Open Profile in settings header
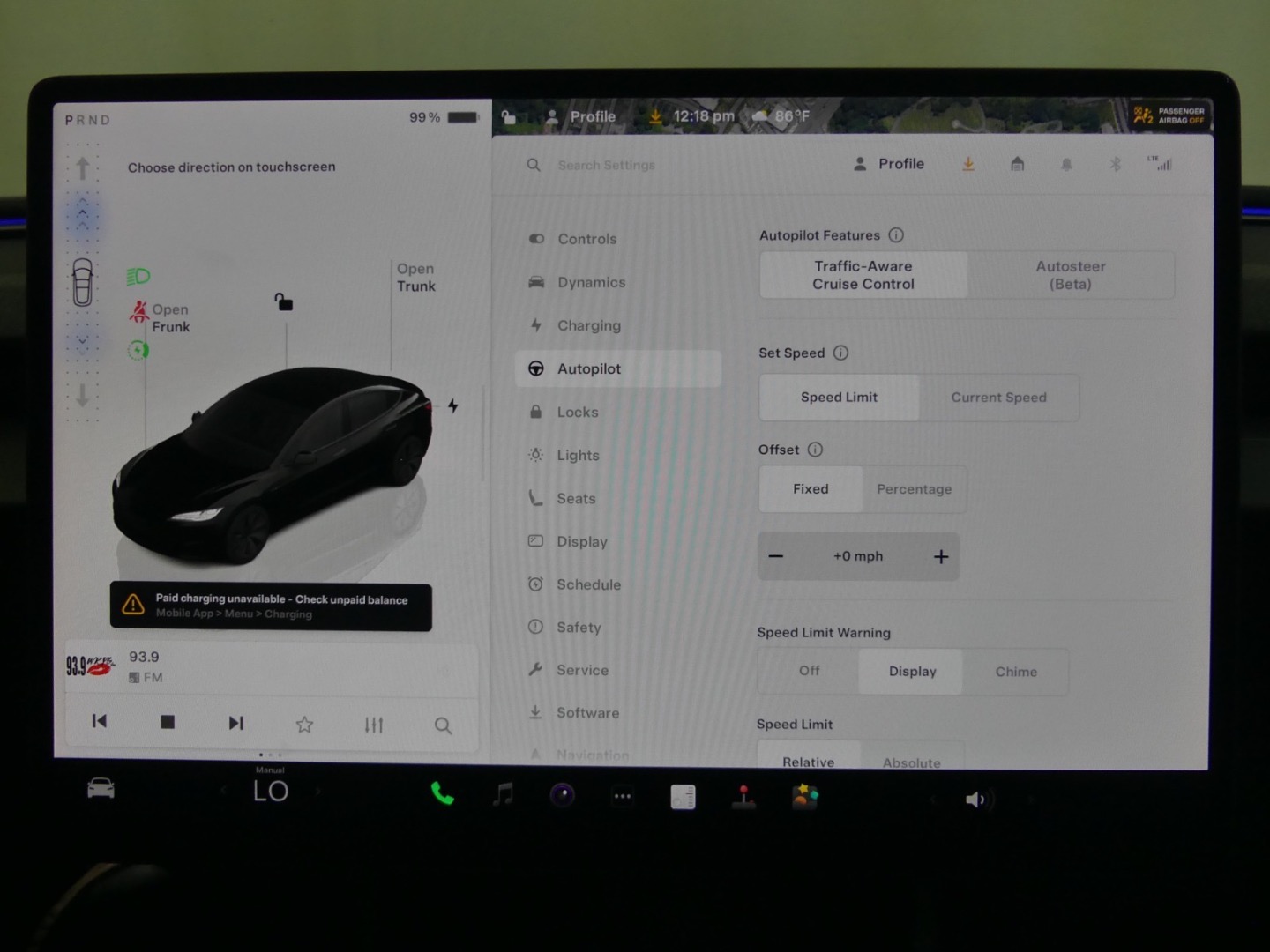Viewport: 1270px width, 952px height. coord(889,164)
